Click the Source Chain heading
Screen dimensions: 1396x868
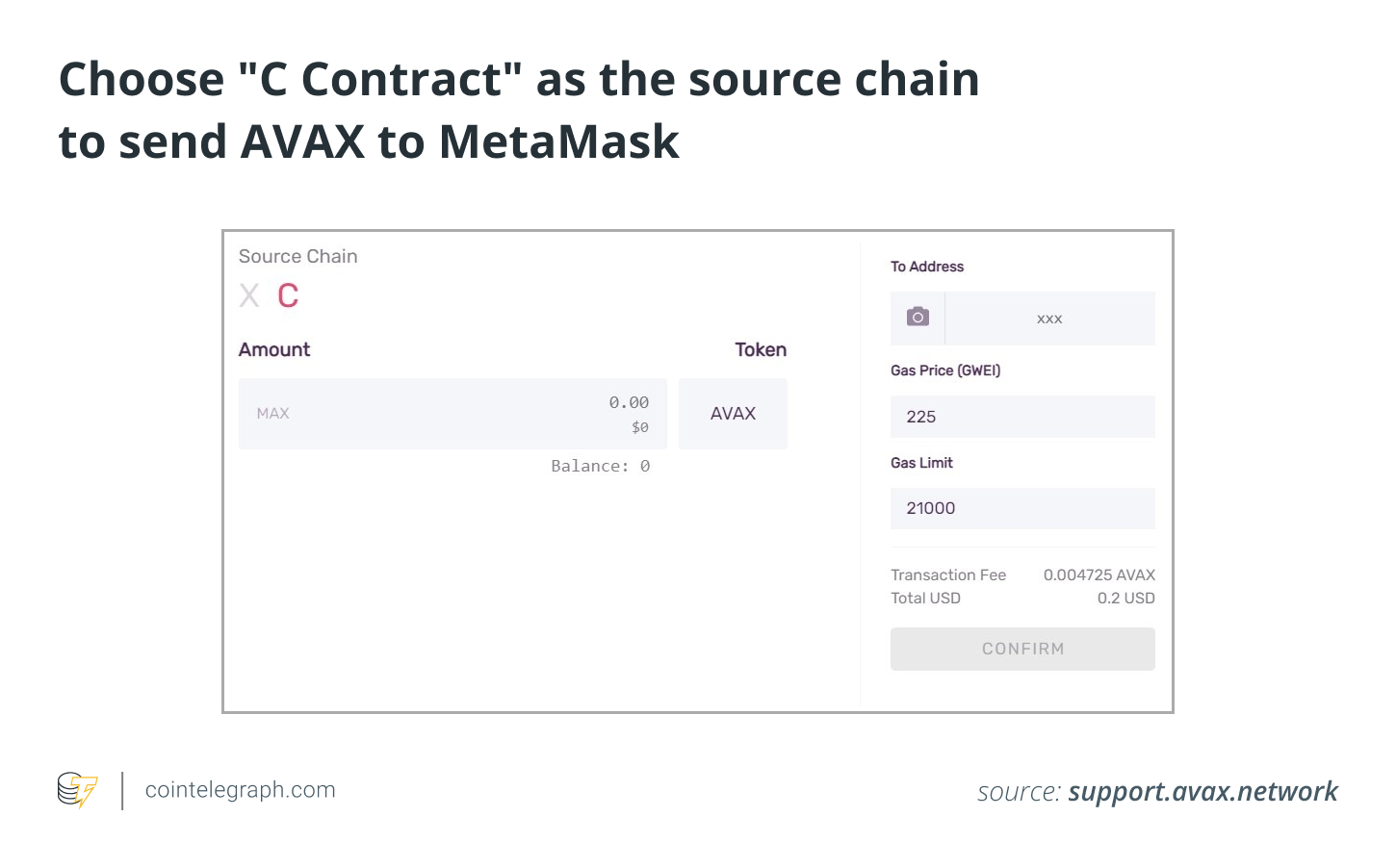tap(297, 256)
